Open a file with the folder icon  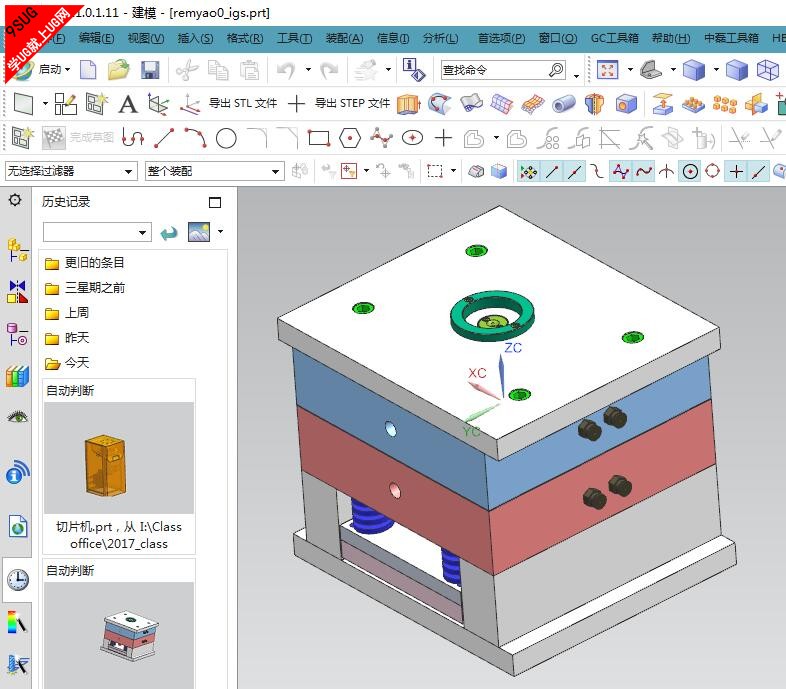[119, 70]
